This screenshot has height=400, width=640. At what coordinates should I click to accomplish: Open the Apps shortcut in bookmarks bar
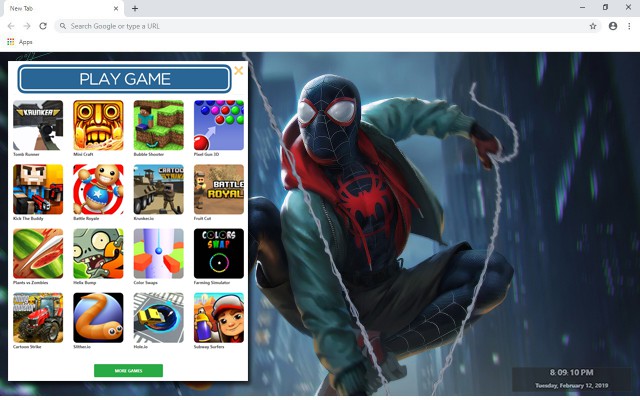click(x=20, y=42)
